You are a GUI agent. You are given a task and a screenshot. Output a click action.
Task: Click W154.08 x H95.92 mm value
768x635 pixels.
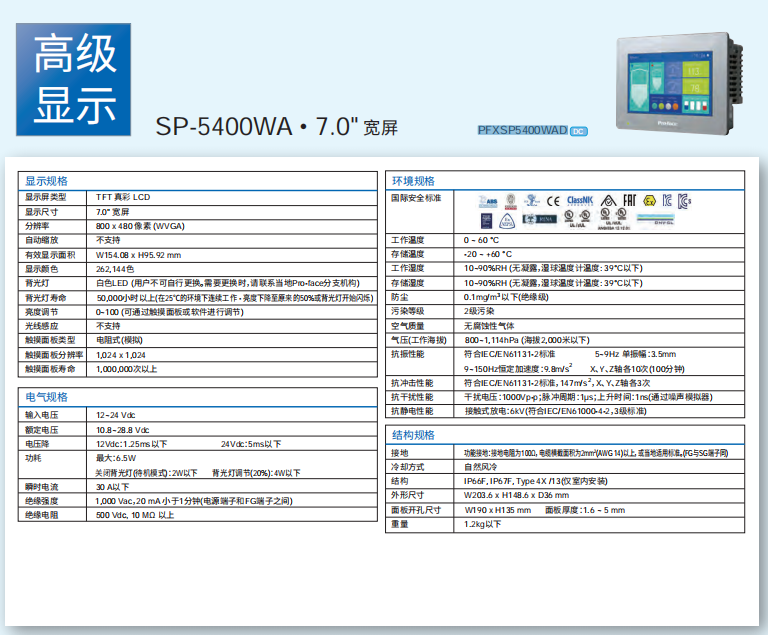pyautogui.click(x=138, y=255)
